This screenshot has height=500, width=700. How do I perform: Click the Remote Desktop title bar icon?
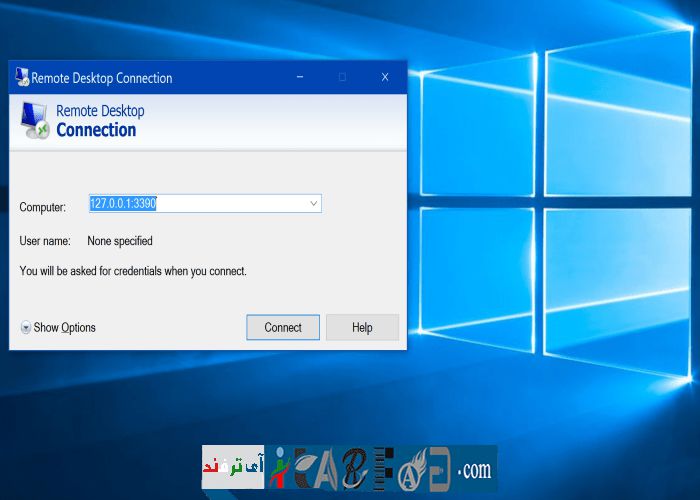21,78
